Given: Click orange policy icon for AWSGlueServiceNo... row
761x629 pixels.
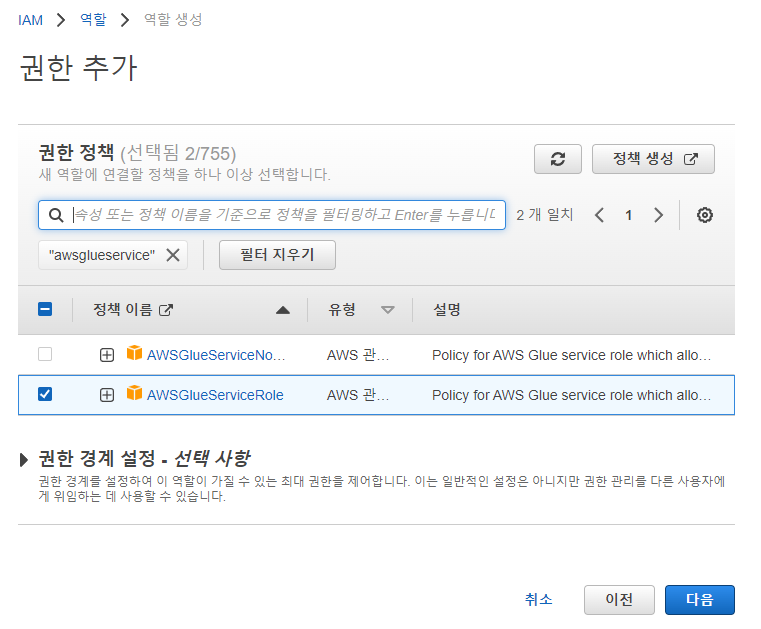Looking at the screenshot, I should [134, 353].
